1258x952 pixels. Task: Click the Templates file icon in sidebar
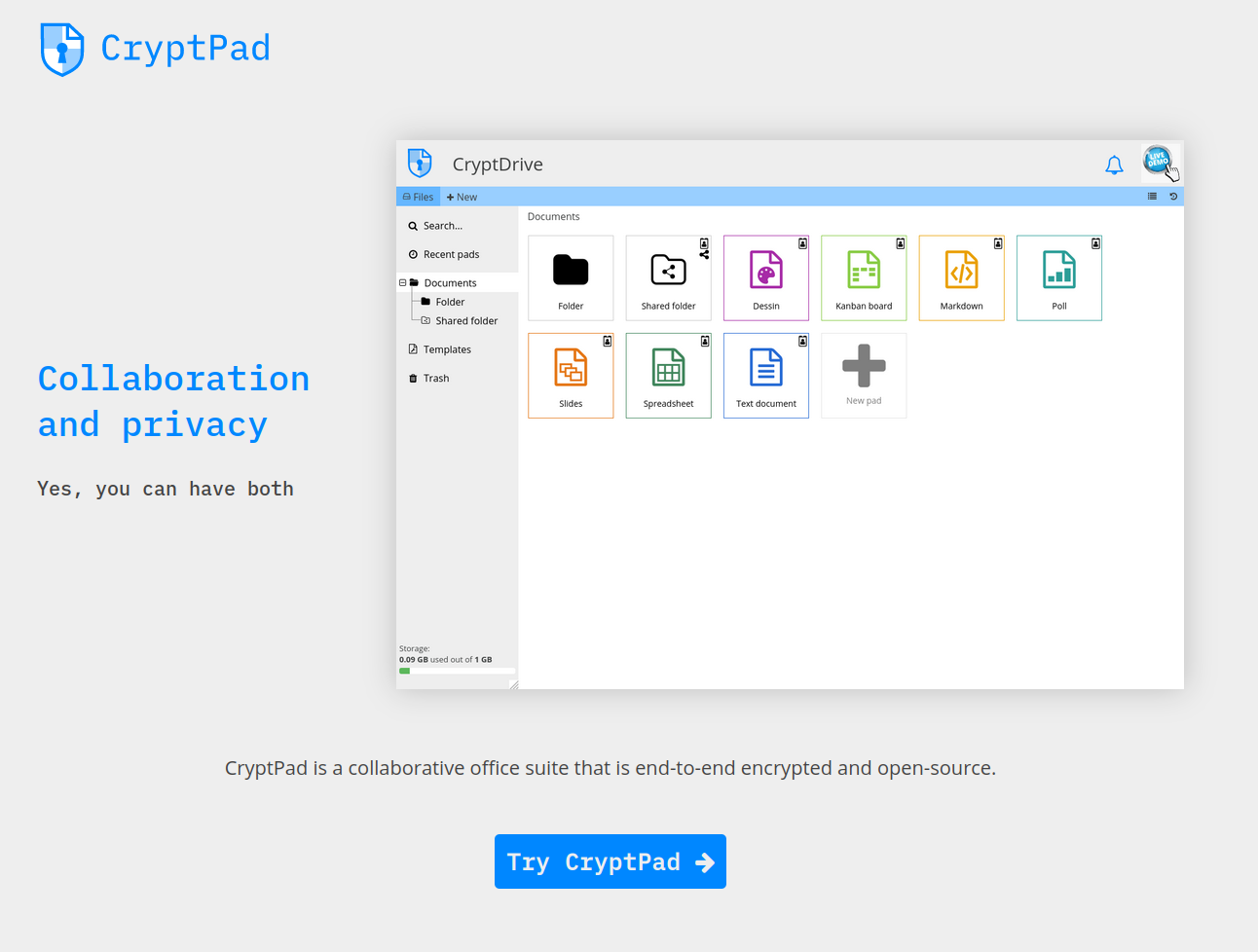click(413, 349)
